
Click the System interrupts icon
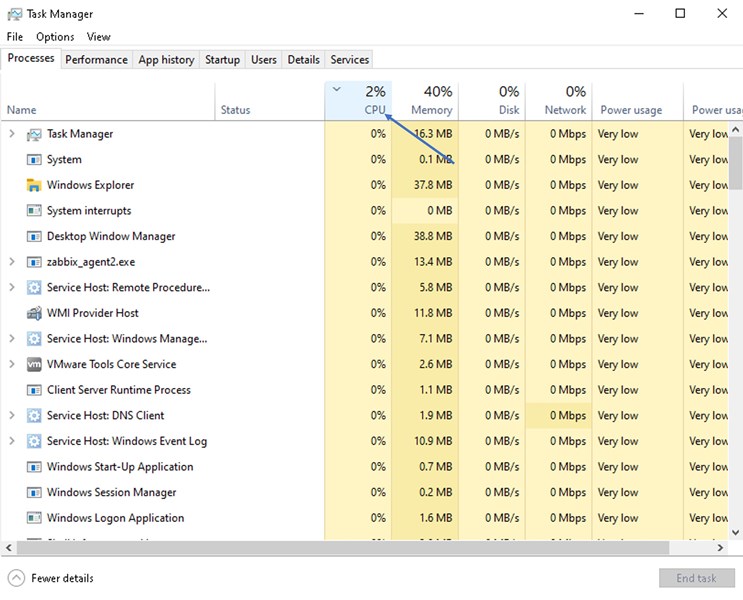pos(34,210)
